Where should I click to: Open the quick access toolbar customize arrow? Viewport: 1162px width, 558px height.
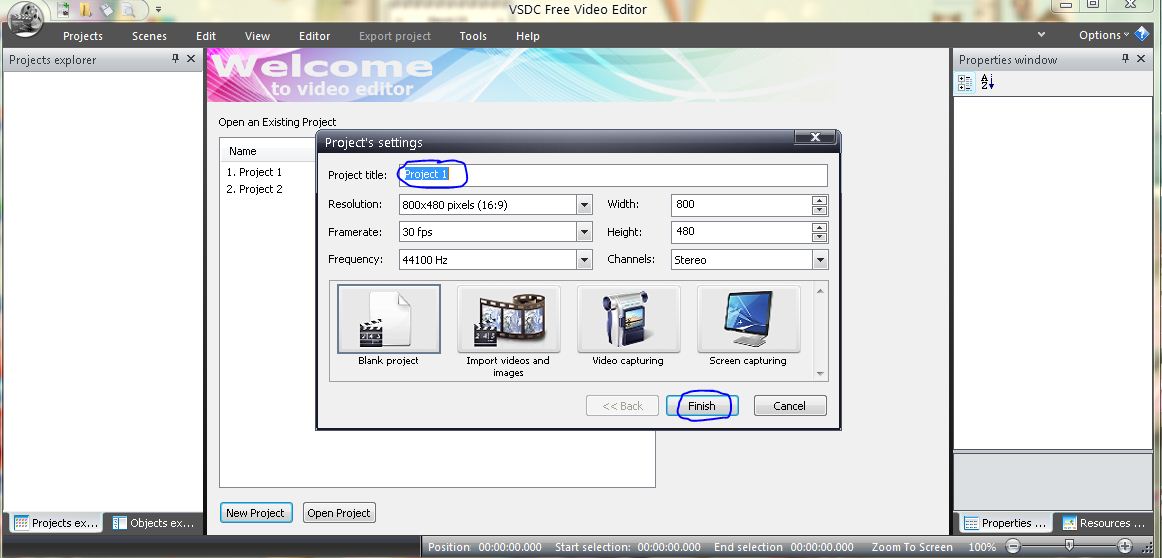pos(159,10)
